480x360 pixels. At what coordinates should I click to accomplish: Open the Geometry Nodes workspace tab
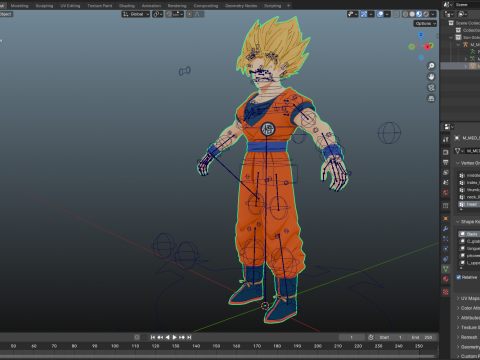pyautogui.click(x=241, y=6)
